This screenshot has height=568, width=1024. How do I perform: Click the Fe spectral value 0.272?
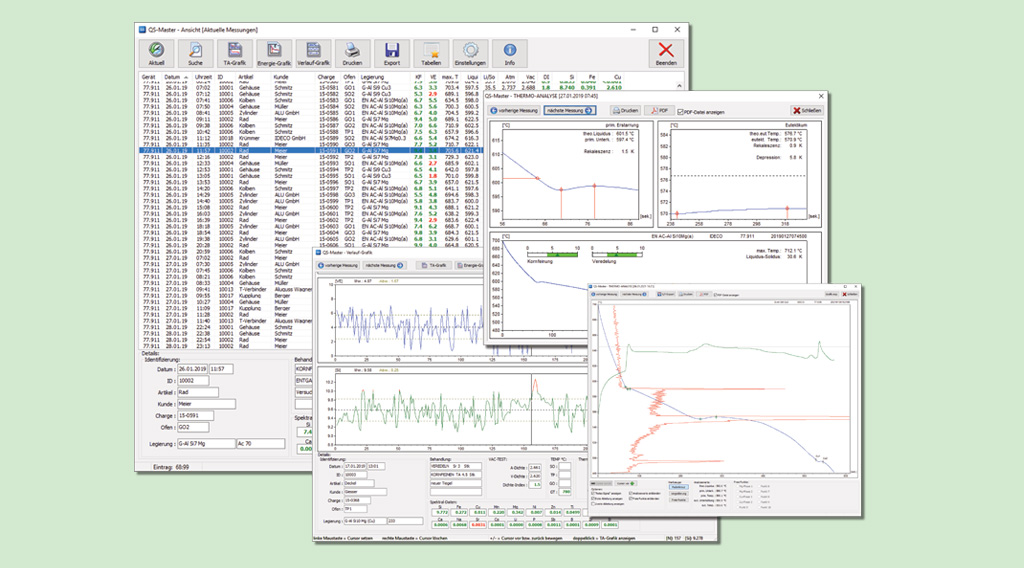point(460,513)
